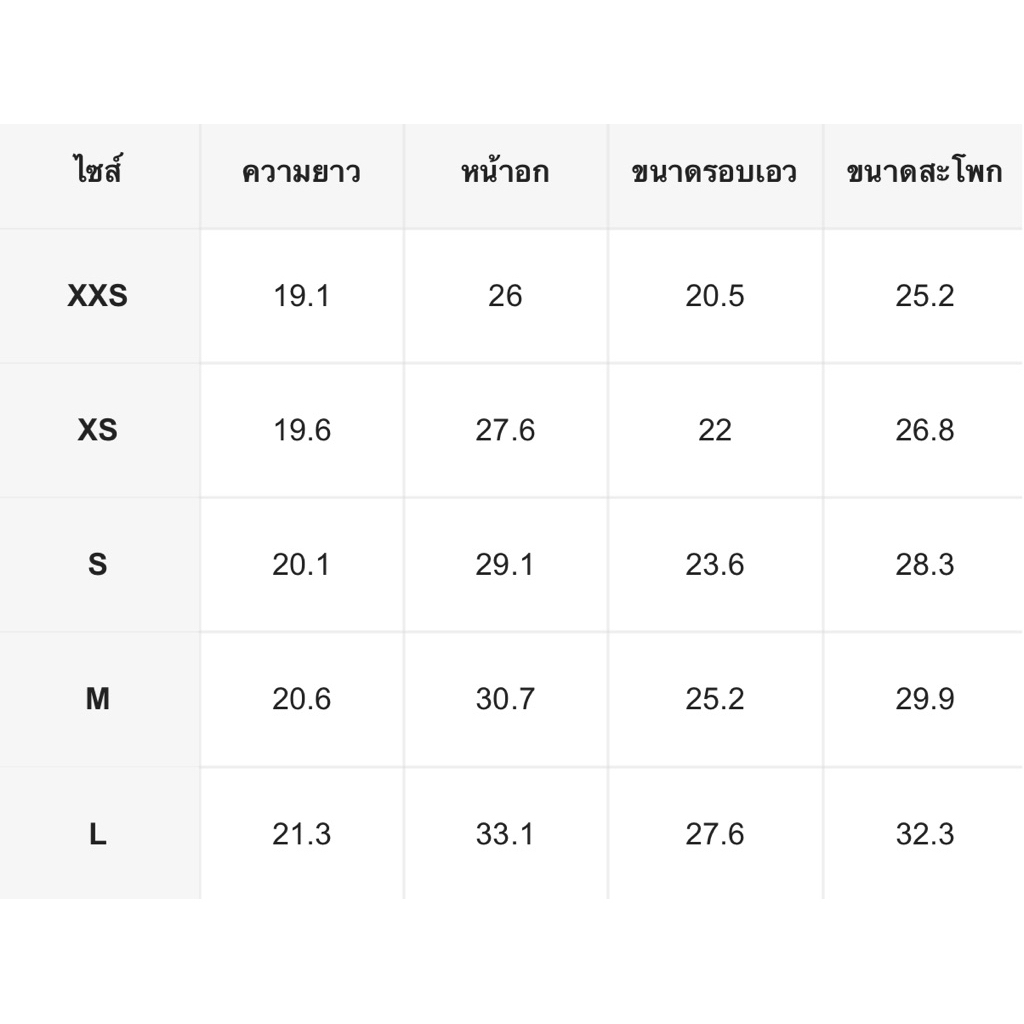Click the ไซส์ column header
Viewport: 1024px width, 1024px height.
97,173
